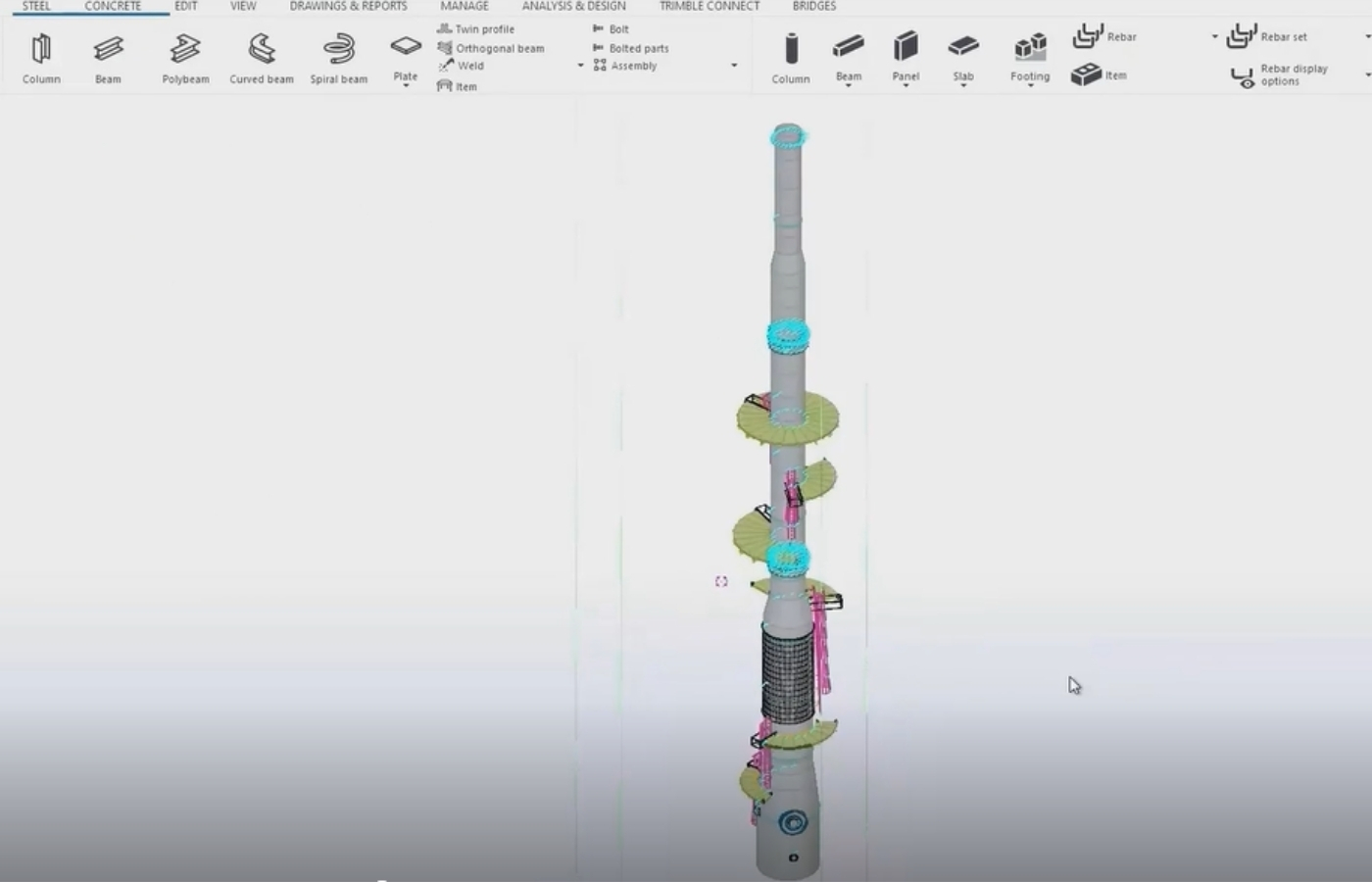Activate the Spiral beam tool
This screenshot has height=882, width=1372.
tap(339, 59)
